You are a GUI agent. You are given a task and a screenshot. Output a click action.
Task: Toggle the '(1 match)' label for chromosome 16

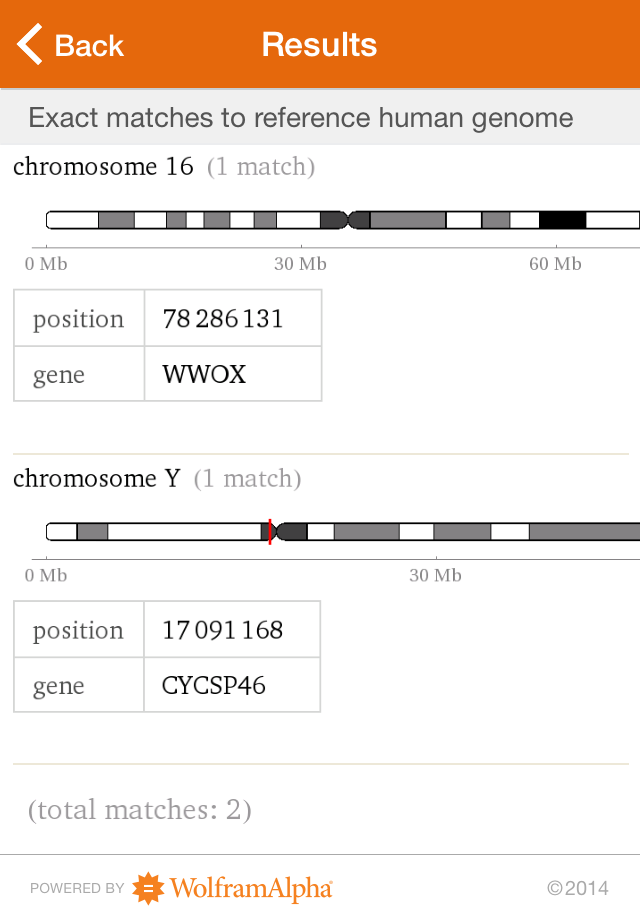click(x=260, y=167)
